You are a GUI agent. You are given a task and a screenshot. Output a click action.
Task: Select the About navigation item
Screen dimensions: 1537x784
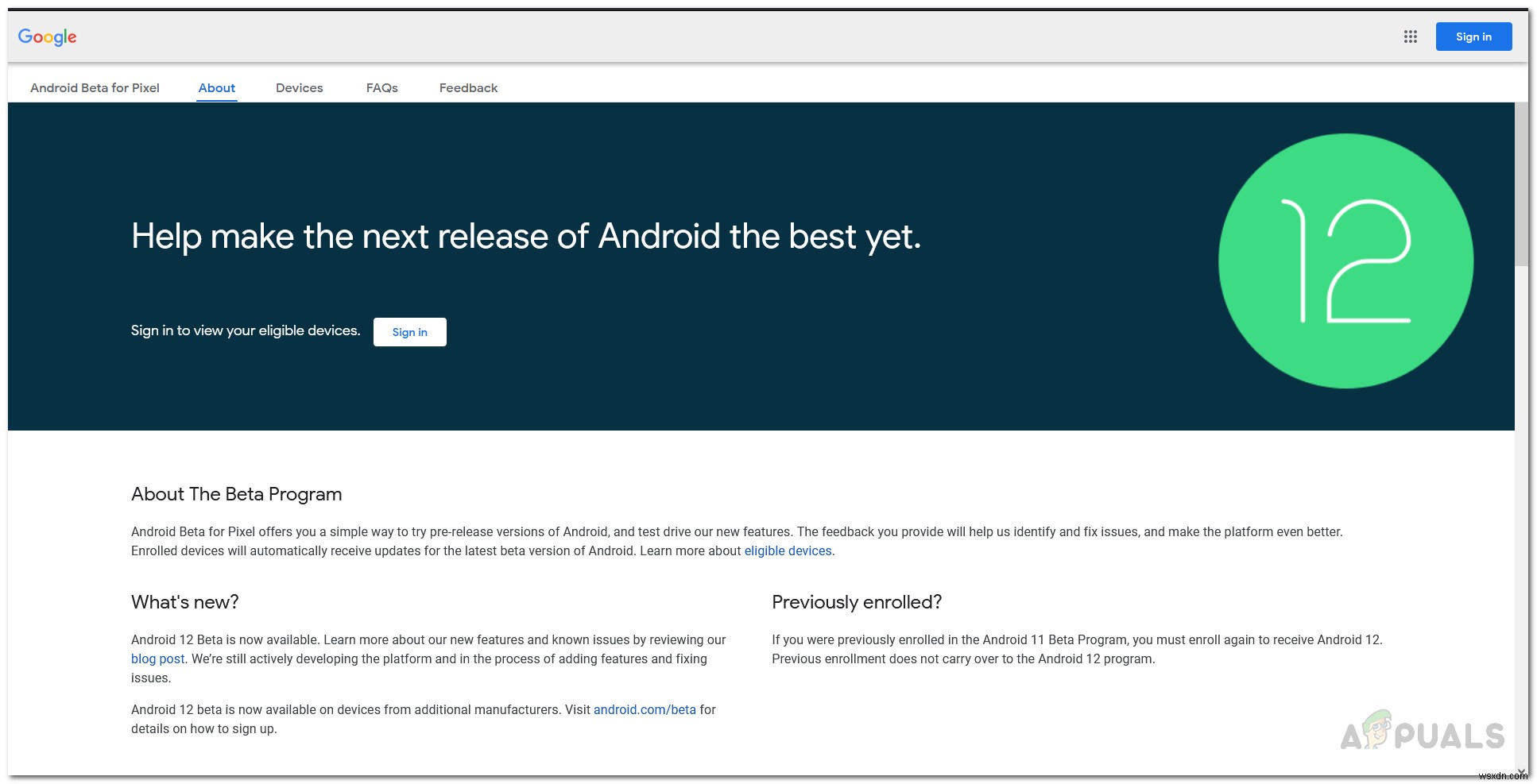[x=216, y=87]
